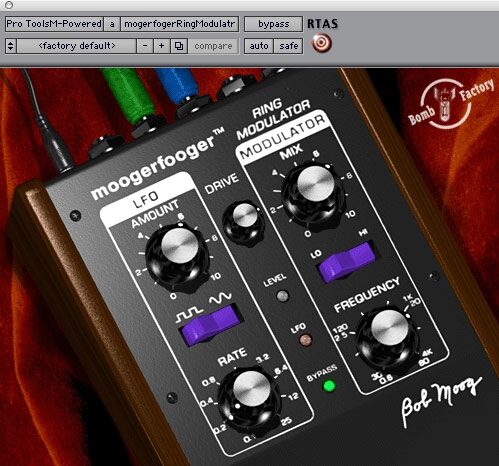This screenshot has height=466, width=499.
Task: Click the Bomb Factory logo
Action: click(450, 103)
